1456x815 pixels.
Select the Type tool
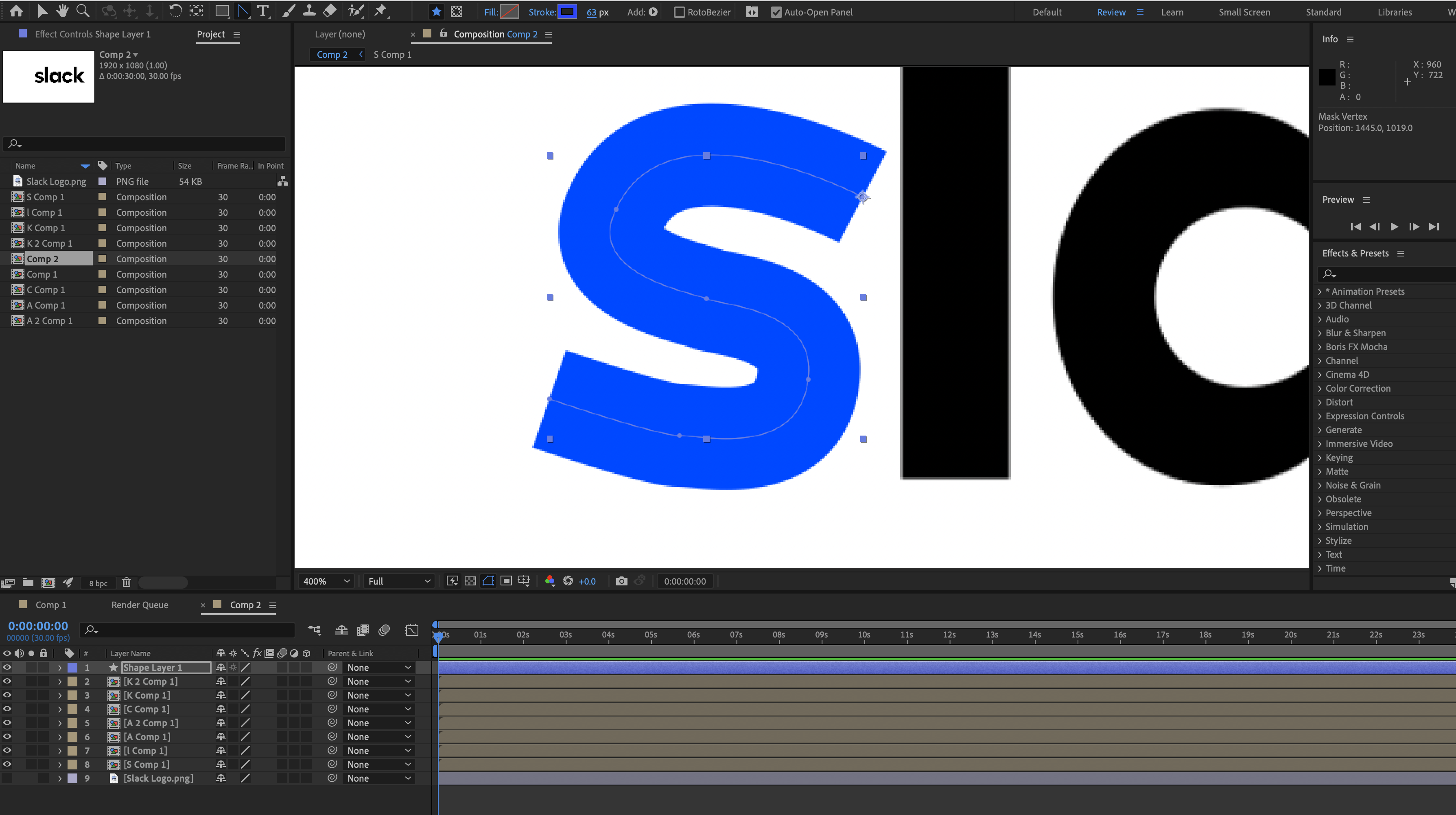point(263,11)
